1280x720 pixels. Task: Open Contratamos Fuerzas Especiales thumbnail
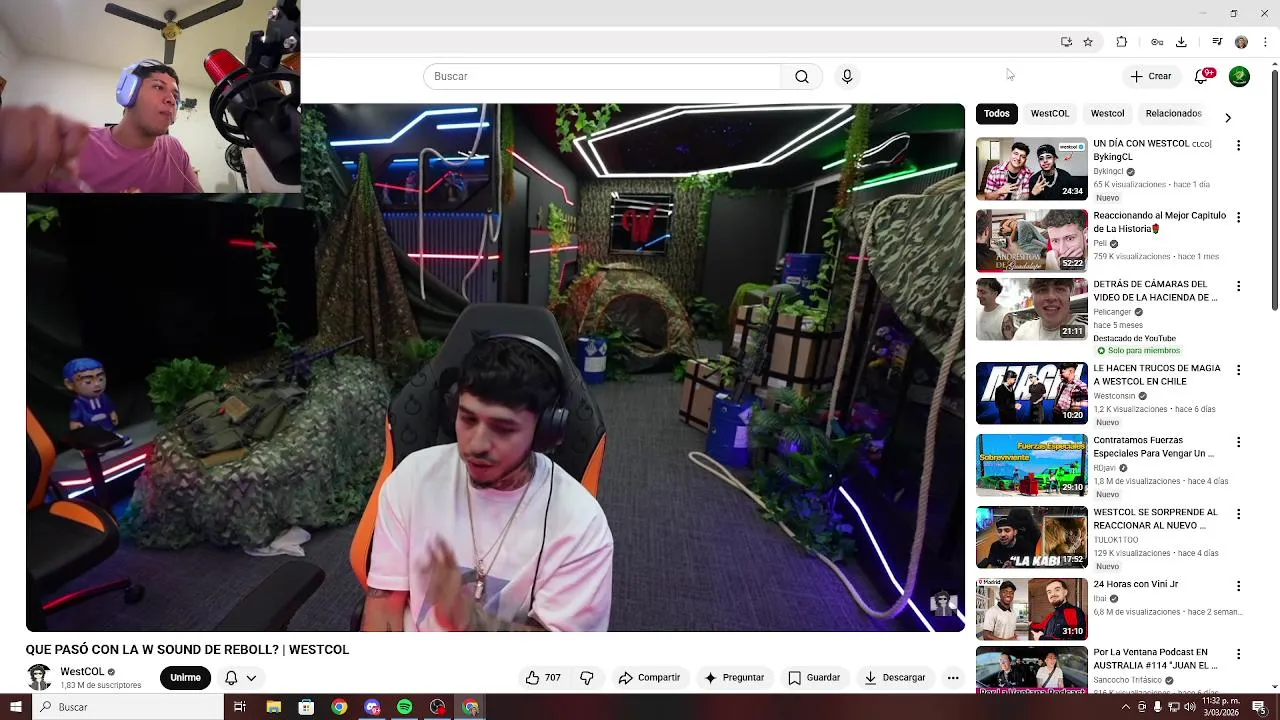coord(1031,465)
